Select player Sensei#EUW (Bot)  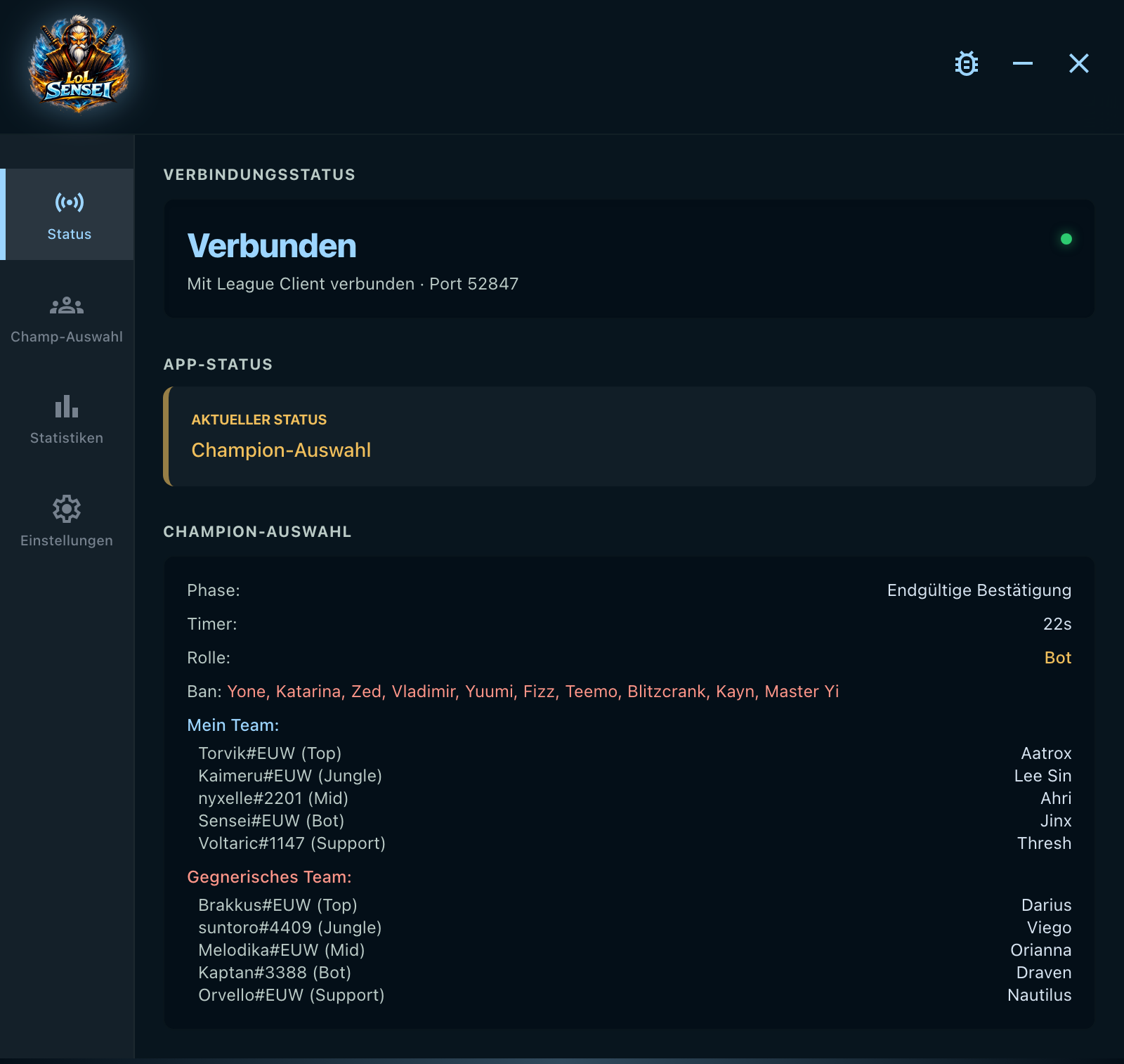pyautogui.click(x=271, y=821)
